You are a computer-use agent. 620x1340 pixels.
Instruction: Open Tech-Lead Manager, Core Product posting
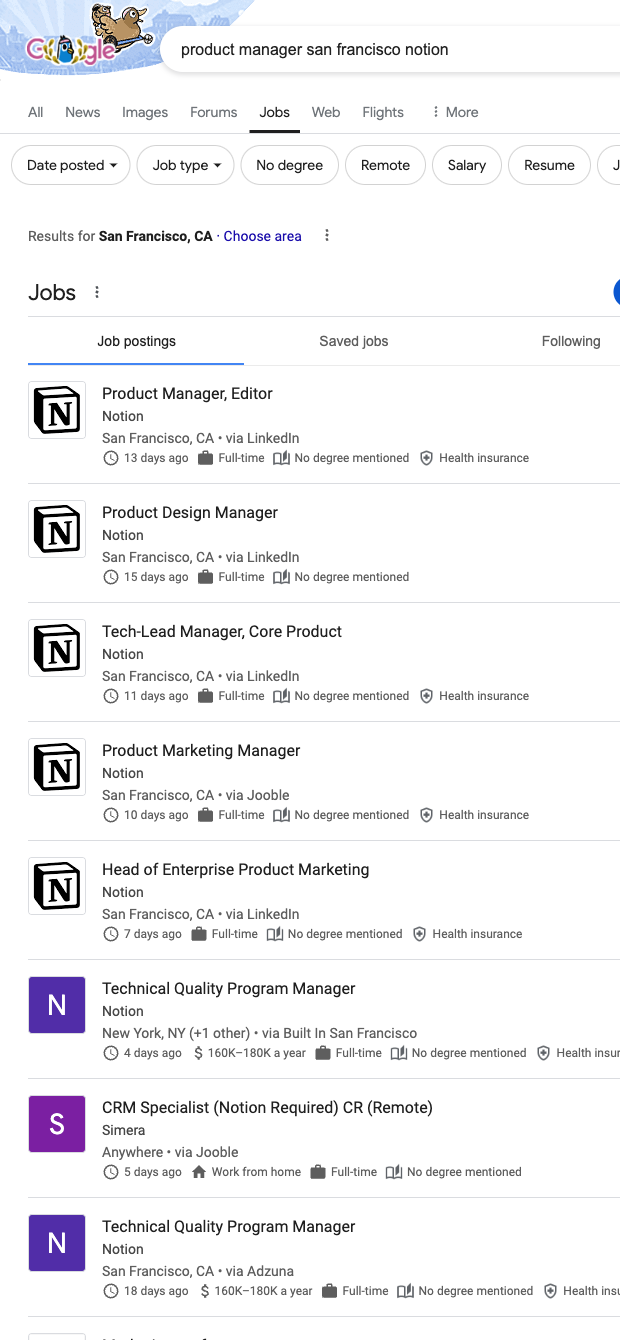(x=222, y=631)
